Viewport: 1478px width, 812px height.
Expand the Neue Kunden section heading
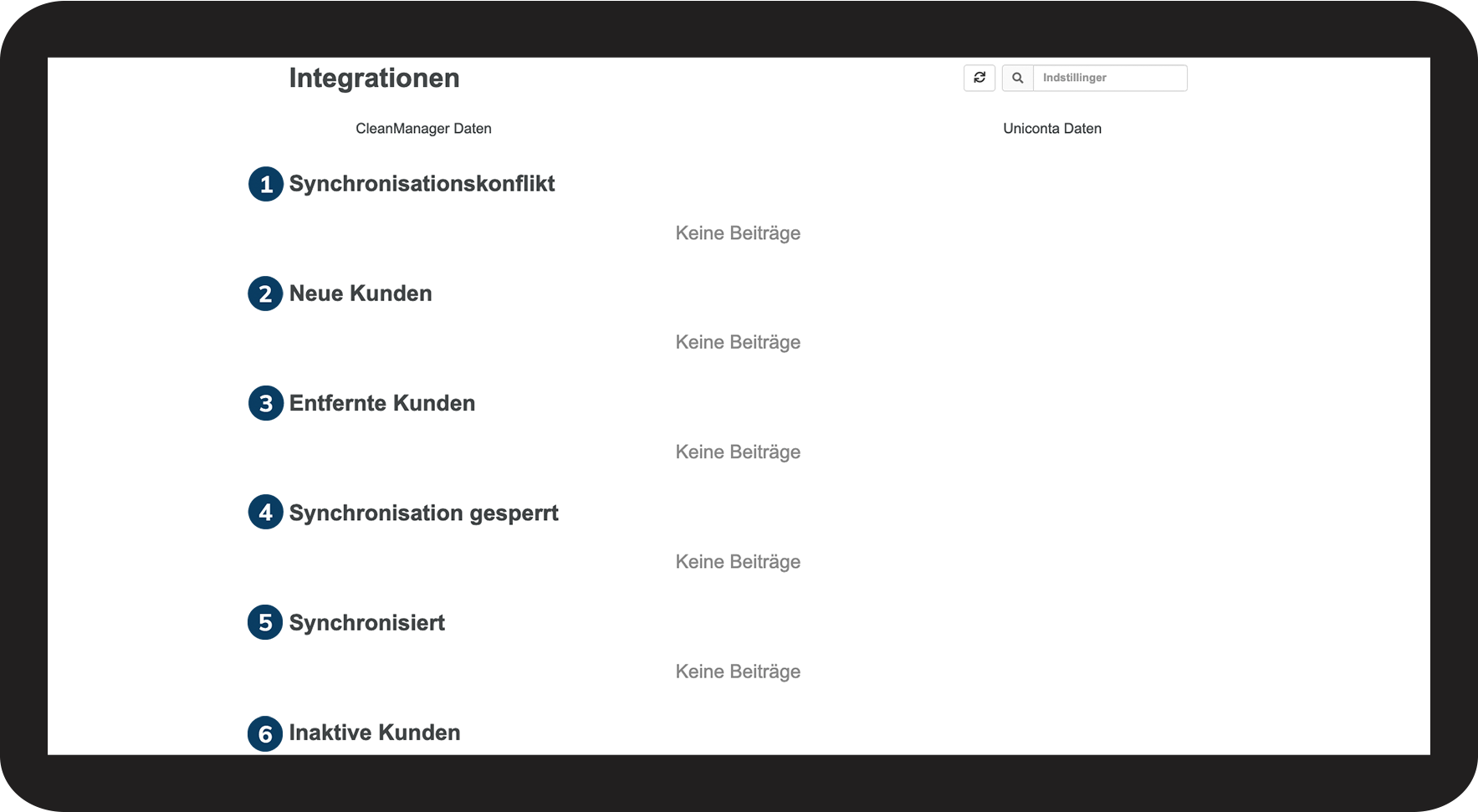point(361,294)
